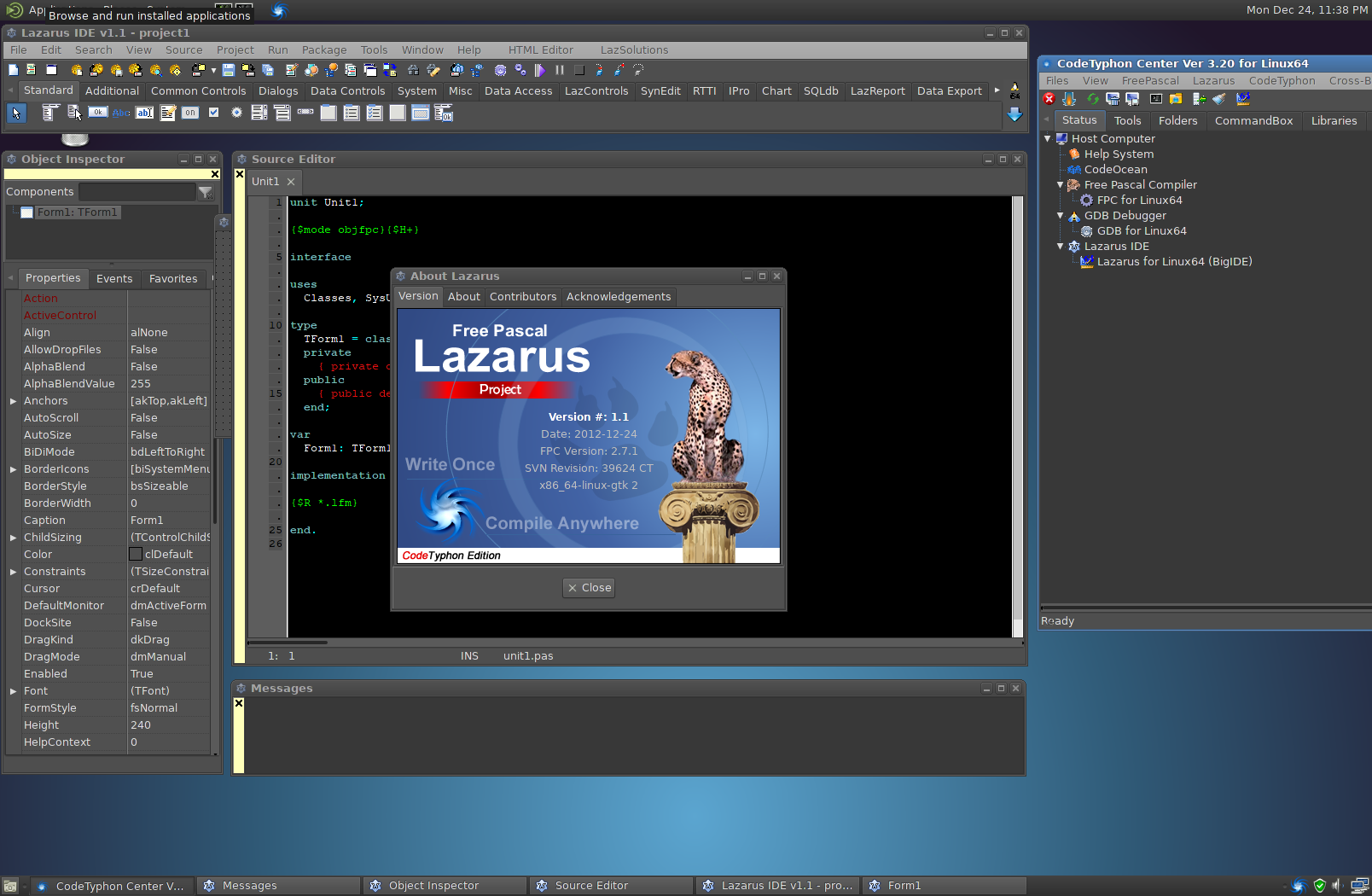The width and height of the screenshot is (1372, 896).
Task: Open the Folders tab in CodeTyphon Center
Action: 1178,121
